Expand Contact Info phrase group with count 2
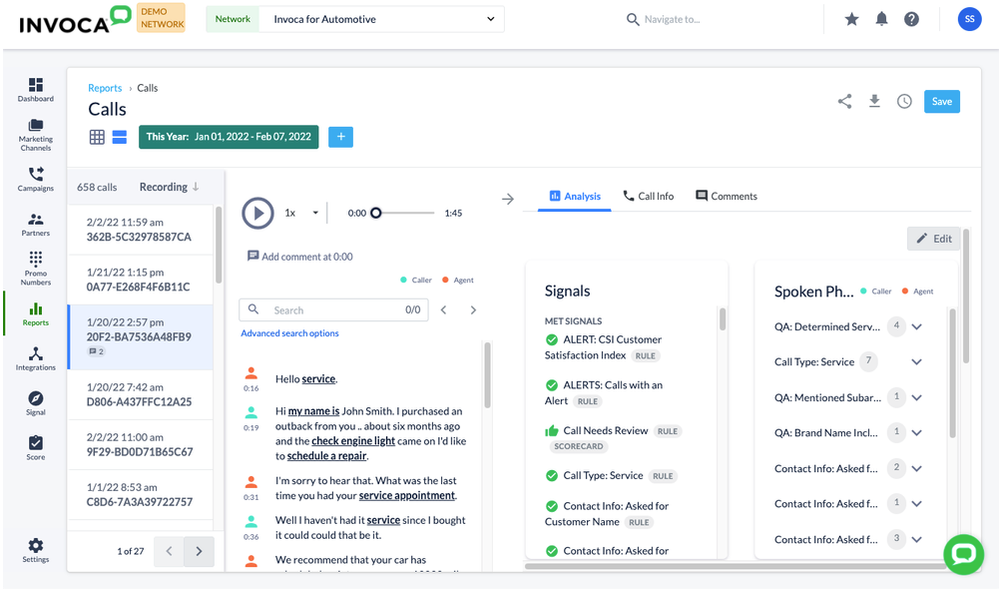The image size is (999, 590). tap(917, 468)
